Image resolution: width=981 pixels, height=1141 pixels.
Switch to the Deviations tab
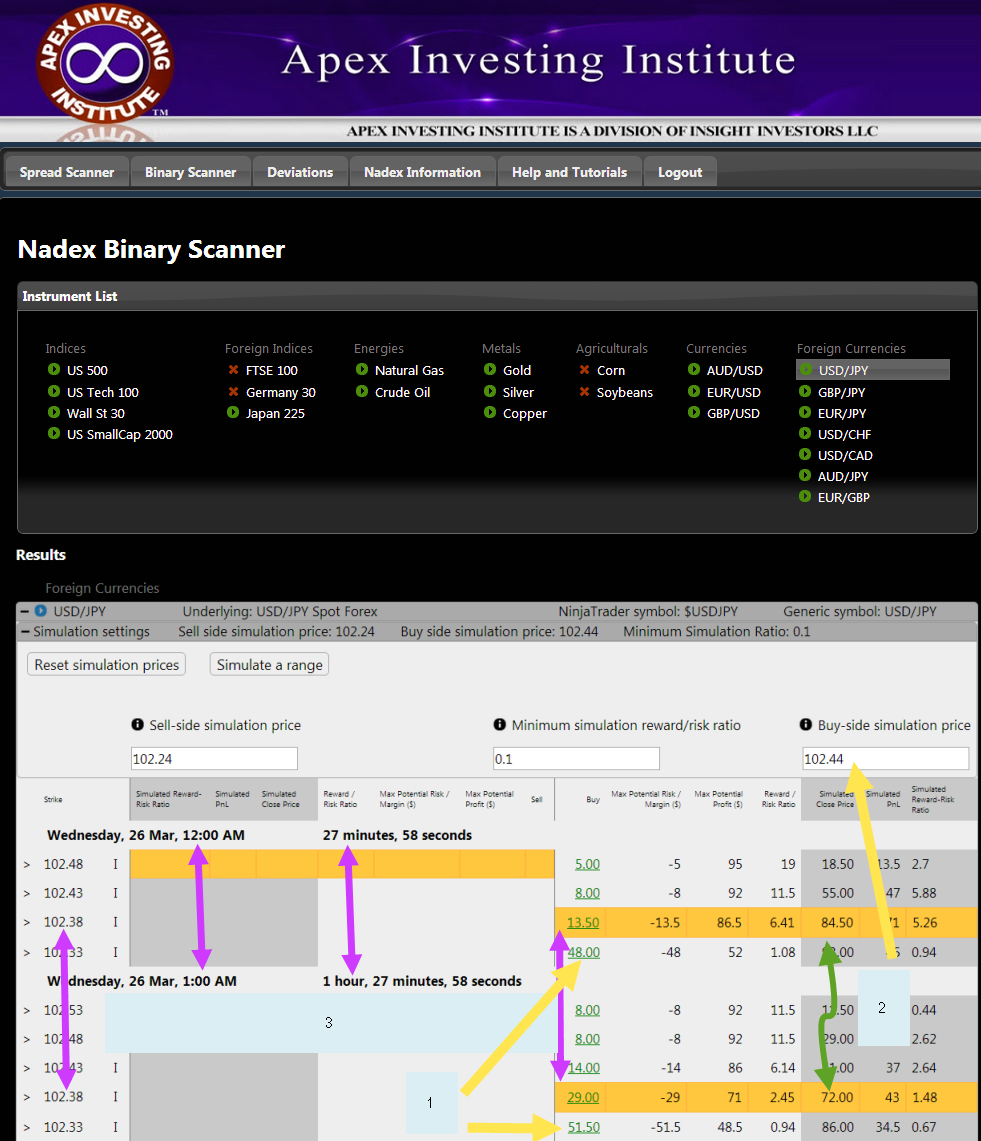pos(300,172)
